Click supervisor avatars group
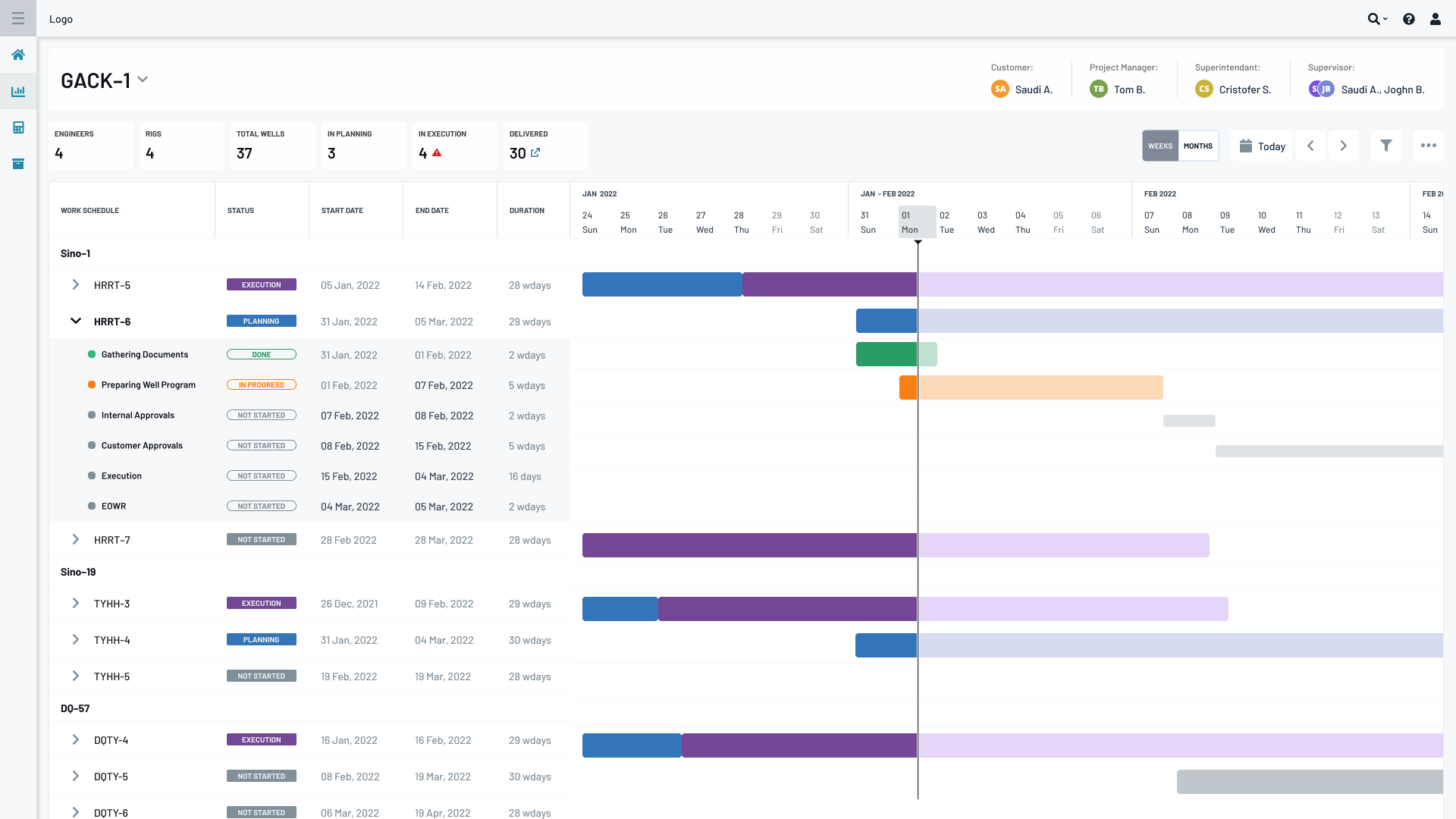1456x819 pixels. (x=1321, y=89)
